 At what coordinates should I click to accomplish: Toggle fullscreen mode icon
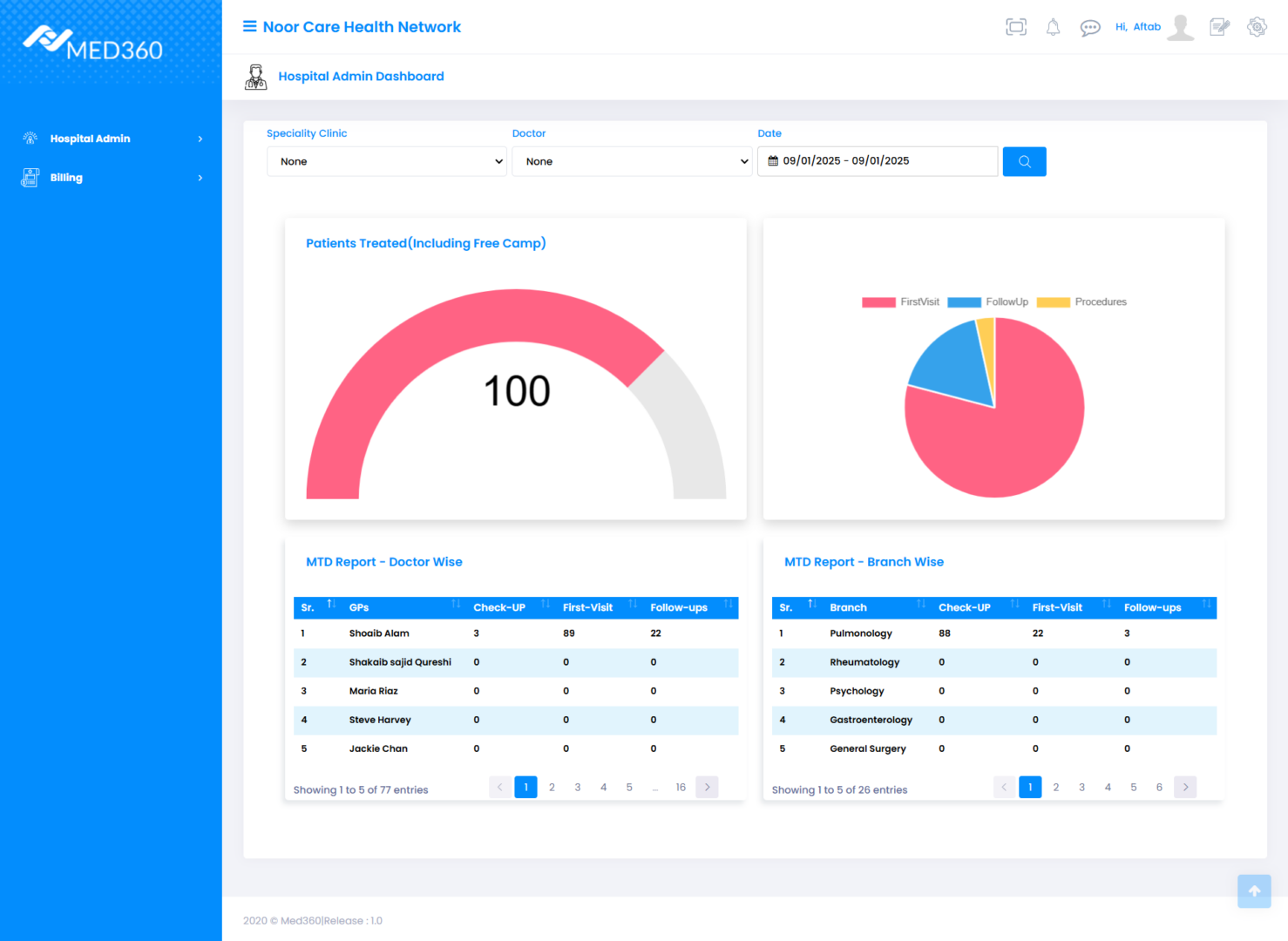tap(1015, 27)
